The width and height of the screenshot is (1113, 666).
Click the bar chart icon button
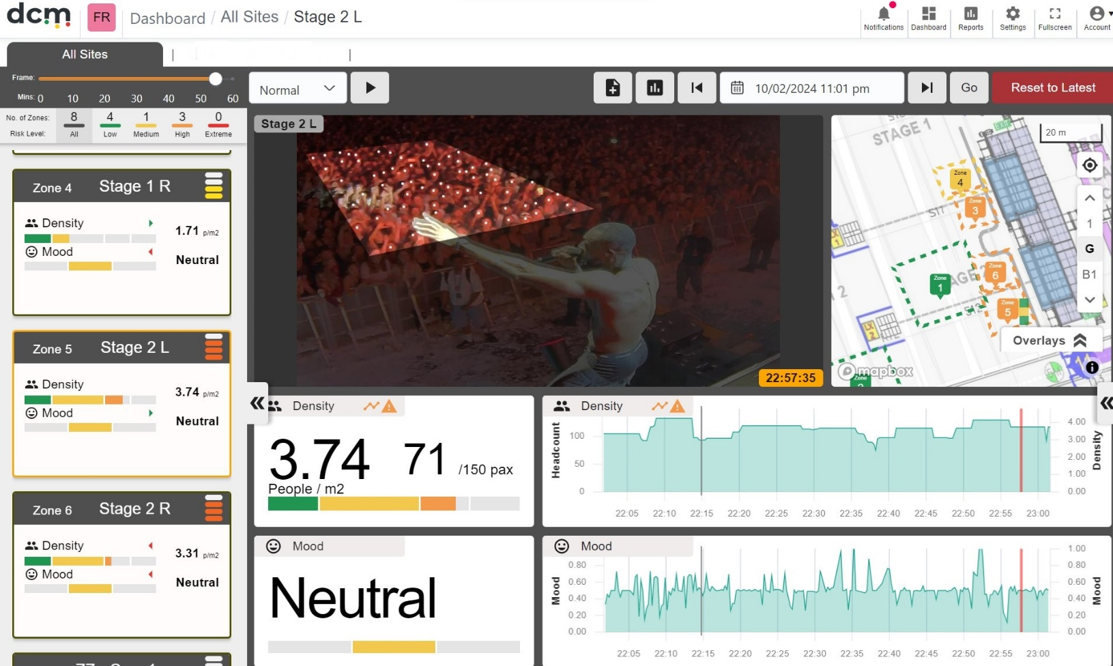[x=654, y=88]
